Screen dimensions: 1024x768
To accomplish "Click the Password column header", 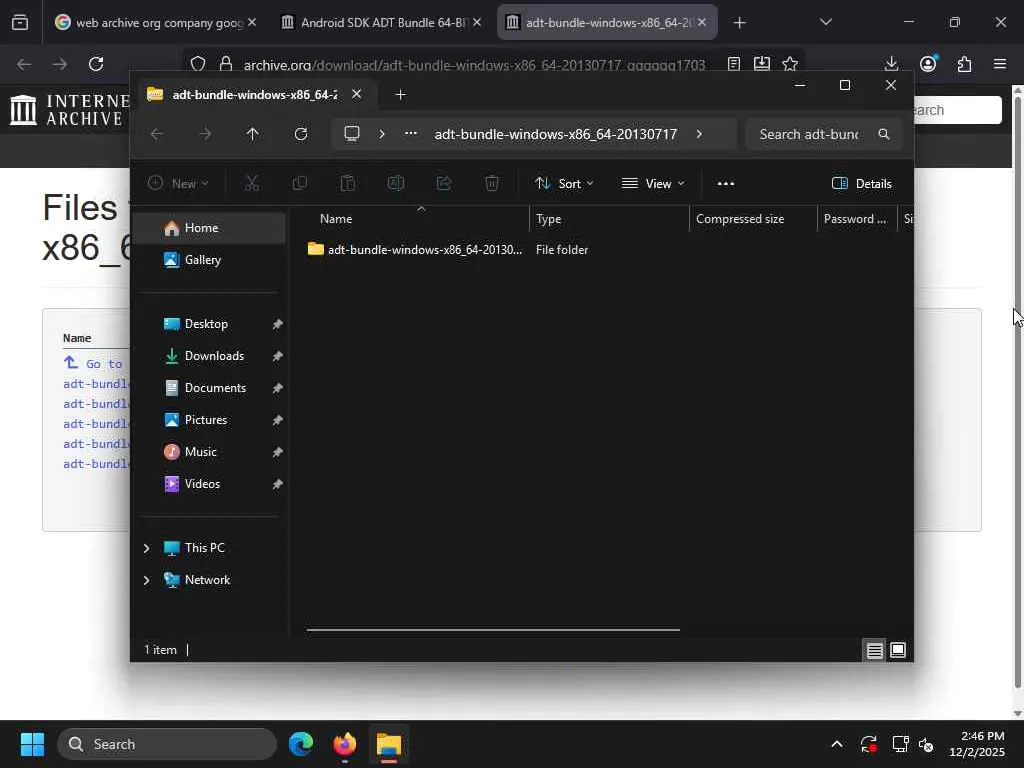I will click(x=856, y=219).
